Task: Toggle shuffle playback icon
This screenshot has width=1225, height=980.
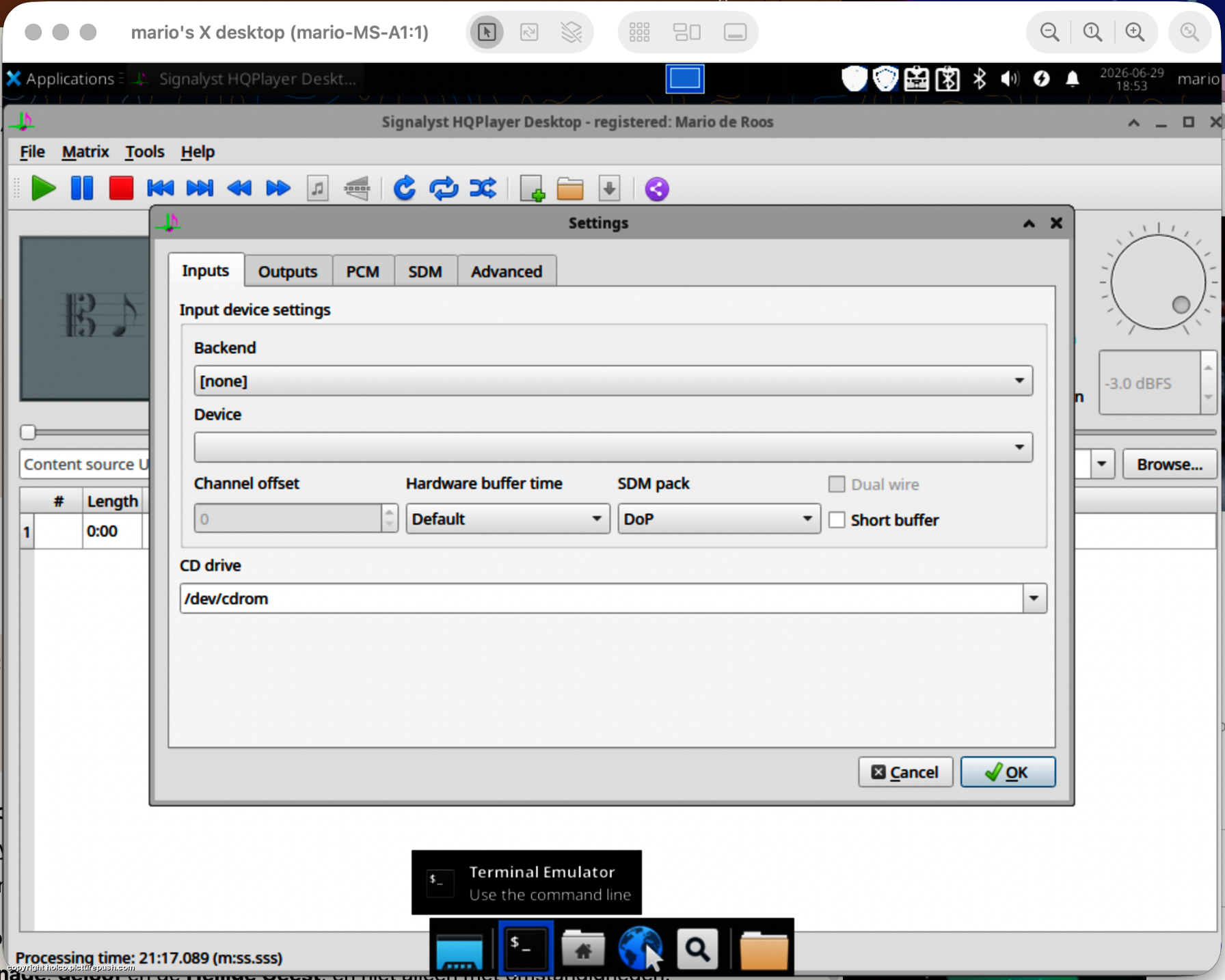Action: [483, 189]
